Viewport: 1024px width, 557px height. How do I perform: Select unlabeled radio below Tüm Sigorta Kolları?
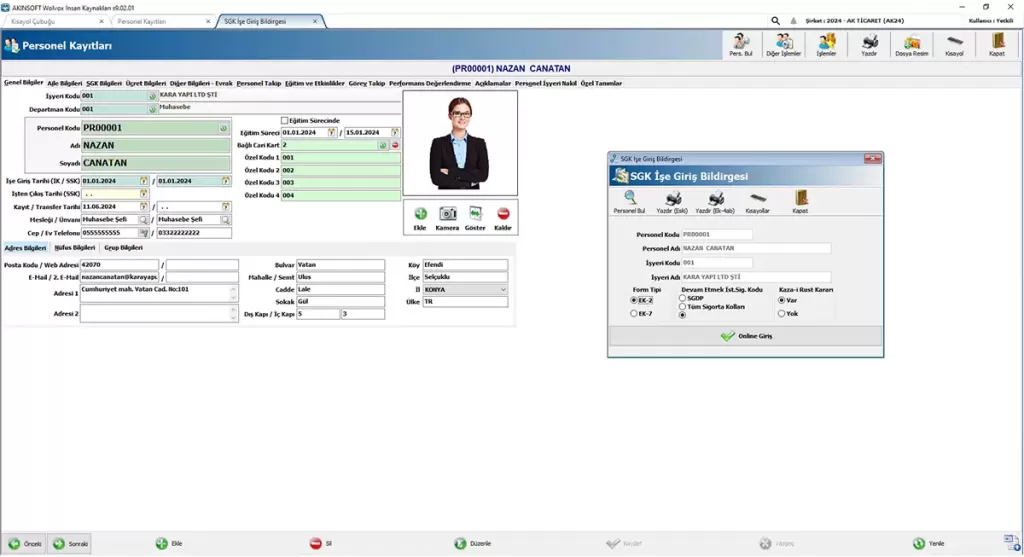click(682, 315)
